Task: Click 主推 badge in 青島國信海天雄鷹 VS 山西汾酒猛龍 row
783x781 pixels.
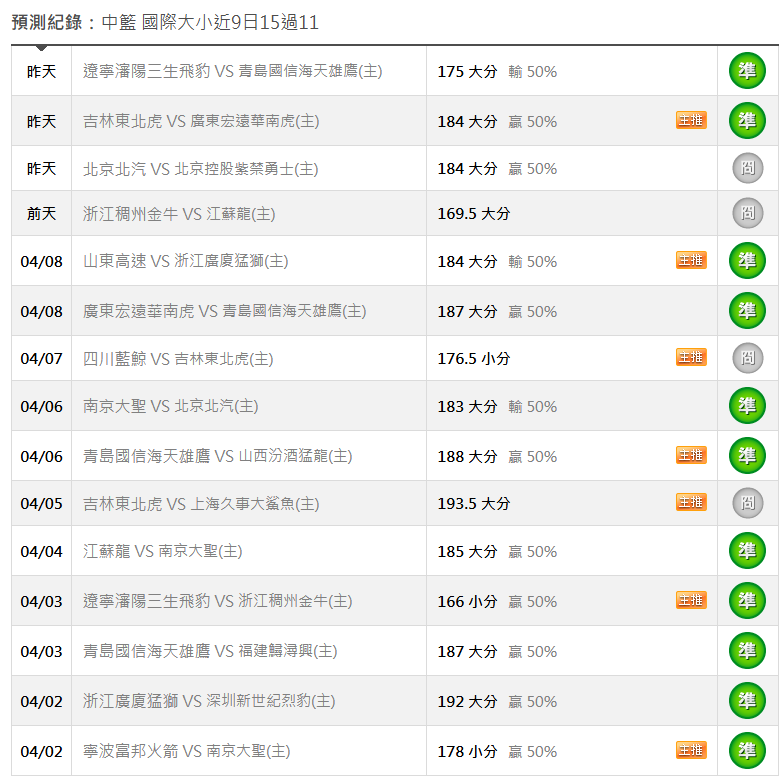Action: (x=691, y=455)
